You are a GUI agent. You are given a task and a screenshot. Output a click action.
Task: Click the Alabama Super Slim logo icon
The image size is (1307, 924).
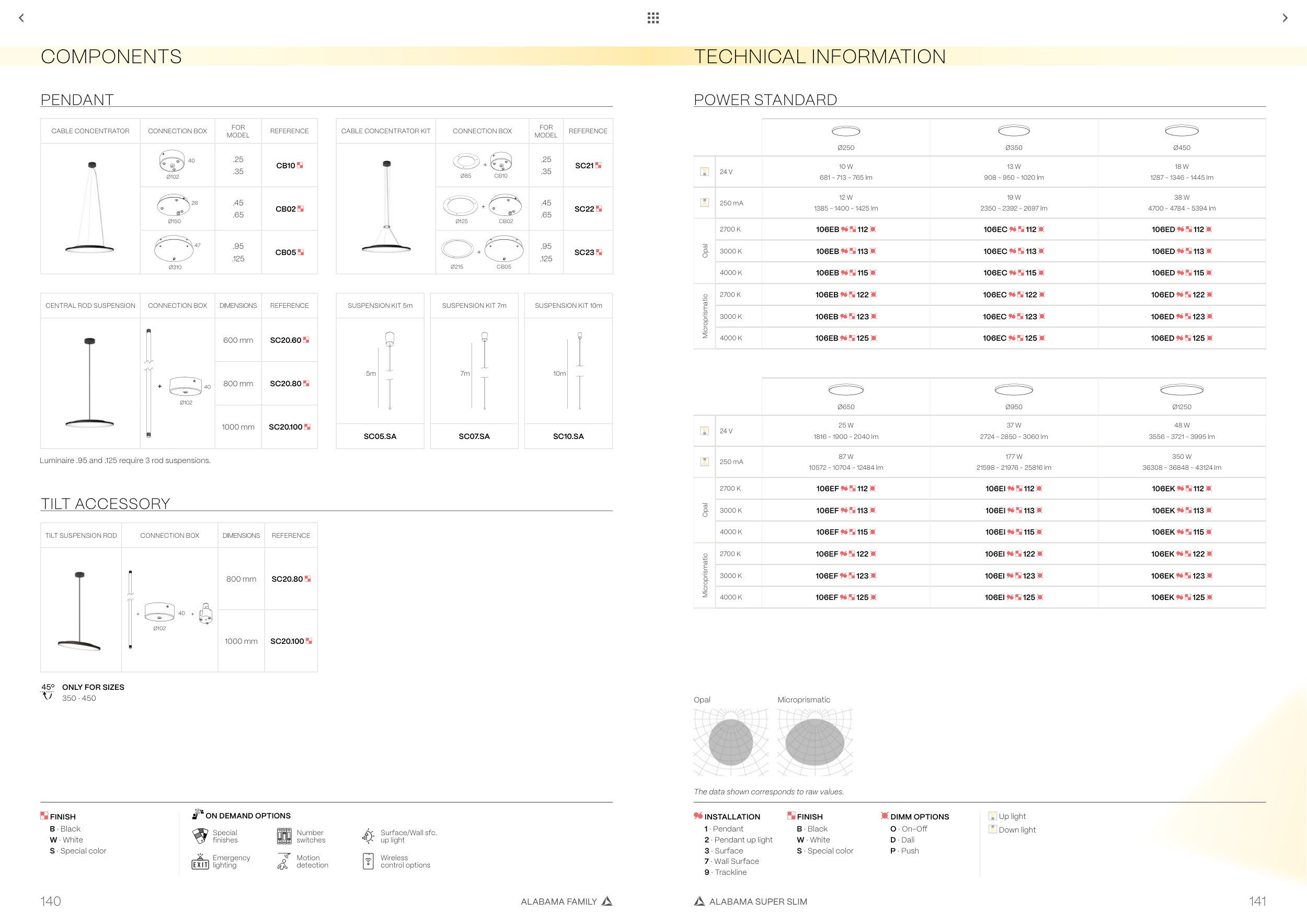click(700, 901)
